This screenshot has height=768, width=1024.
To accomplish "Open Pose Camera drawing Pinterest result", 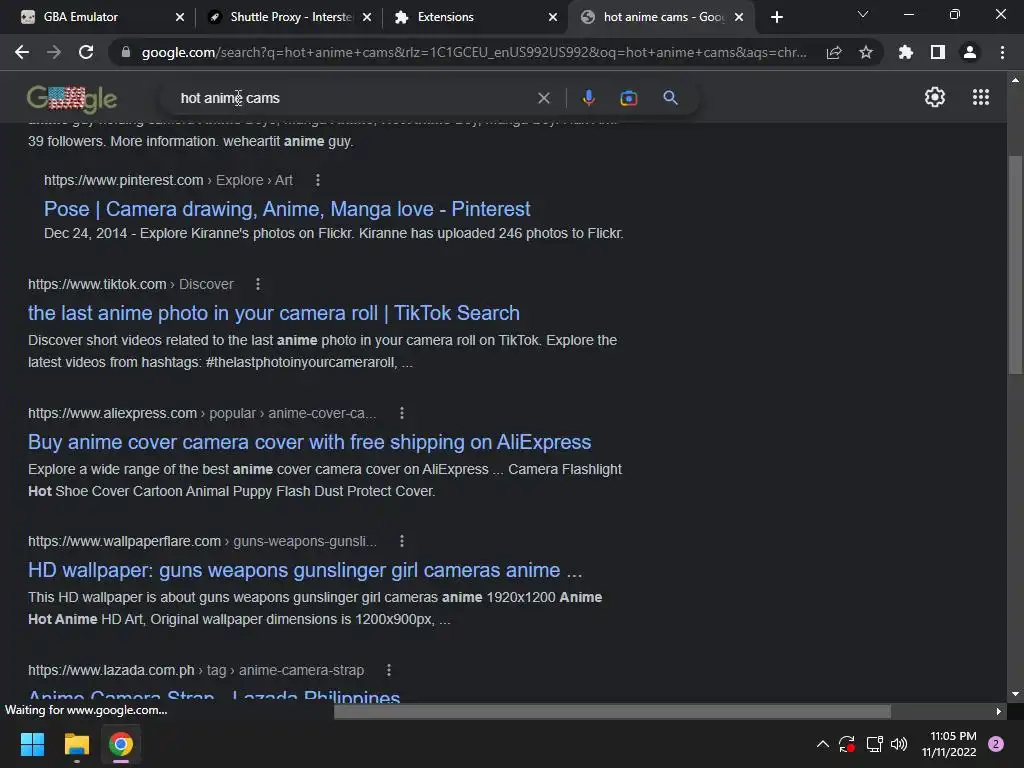I will (x=287, y=209).
